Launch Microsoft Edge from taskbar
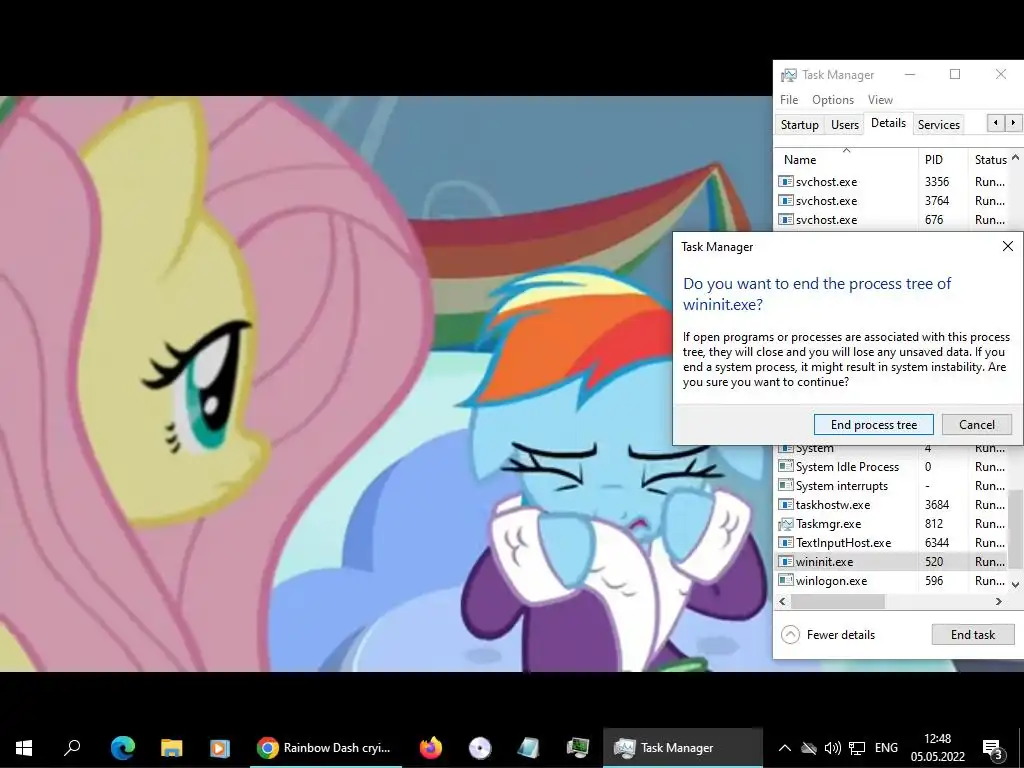1024x768 pixels. 123,747
